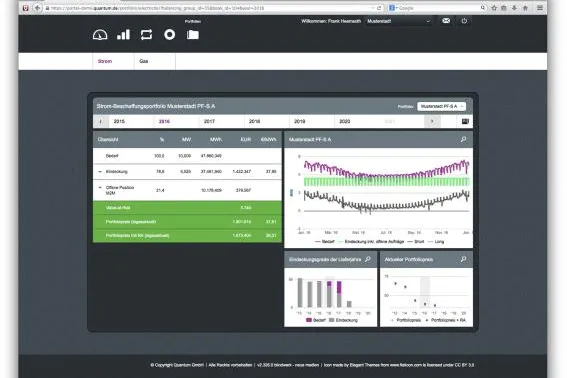Click the Übersicht column header
The width and height of the screenshot is (567, 378).
108,139
